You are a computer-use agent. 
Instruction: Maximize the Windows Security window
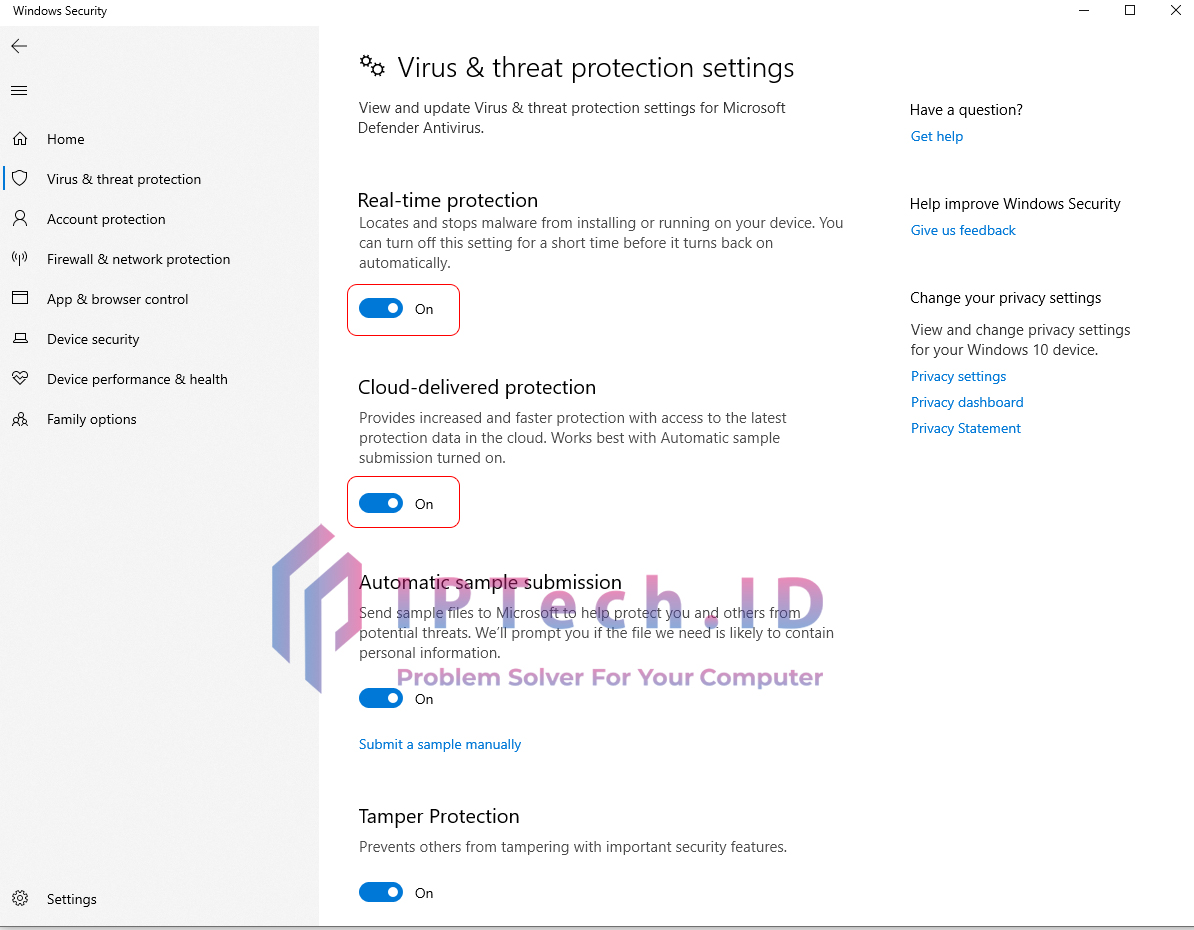point(1130,11)
